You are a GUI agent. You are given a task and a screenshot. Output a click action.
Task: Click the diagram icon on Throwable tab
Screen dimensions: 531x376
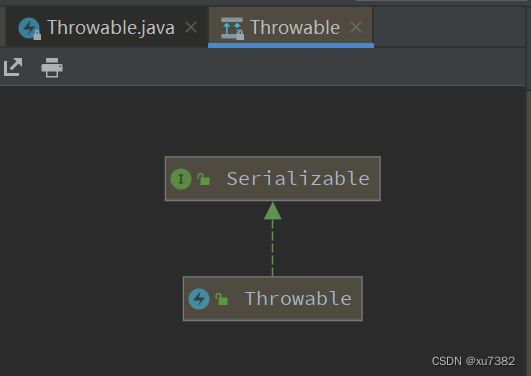[232, 28]
